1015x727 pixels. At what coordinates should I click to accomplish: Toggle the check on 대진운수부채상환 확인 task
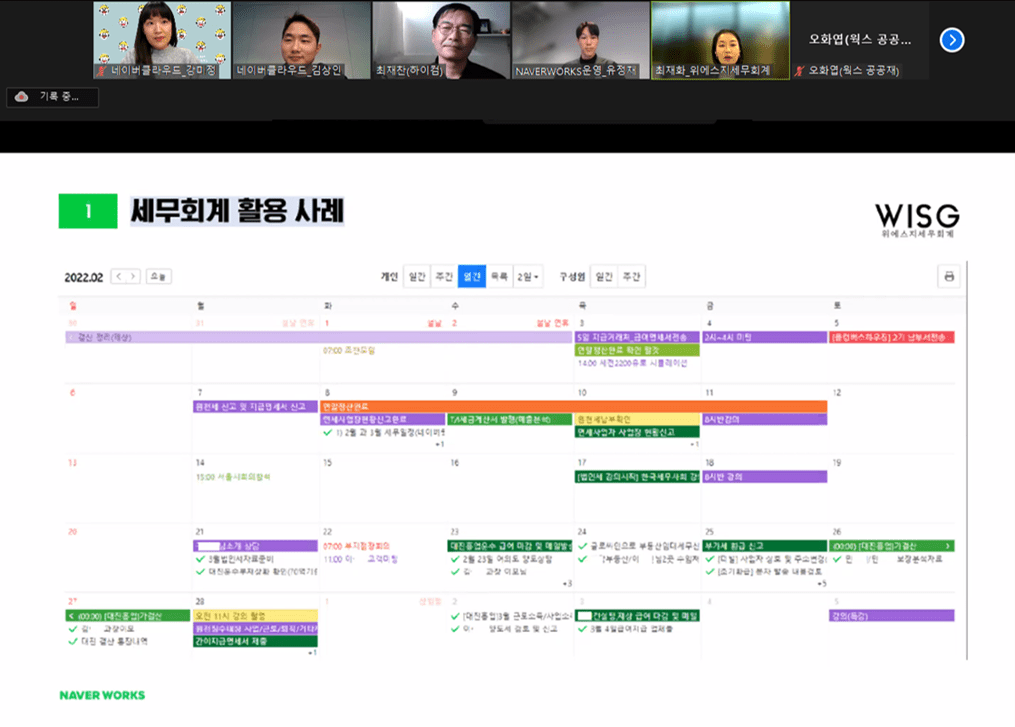(x=200, y=572)
